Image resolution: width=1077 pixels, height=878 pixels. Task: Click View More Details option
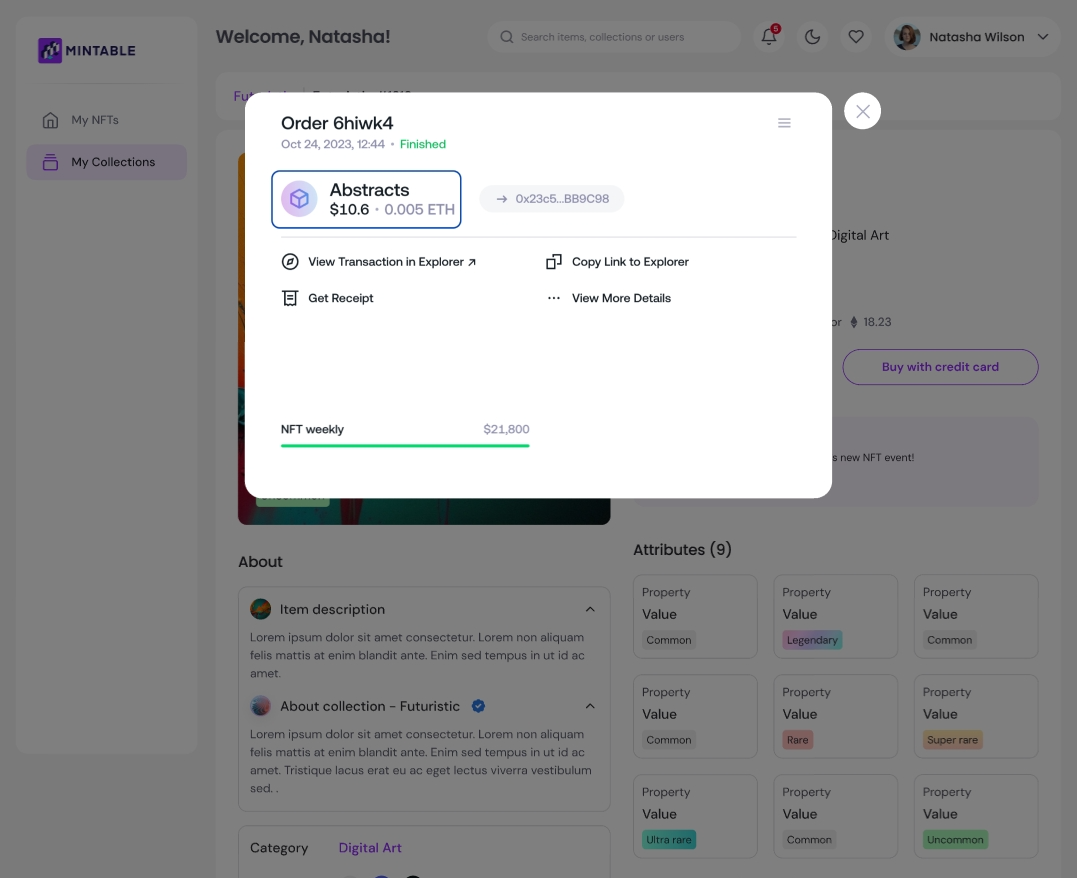click(x=620, y=298)
